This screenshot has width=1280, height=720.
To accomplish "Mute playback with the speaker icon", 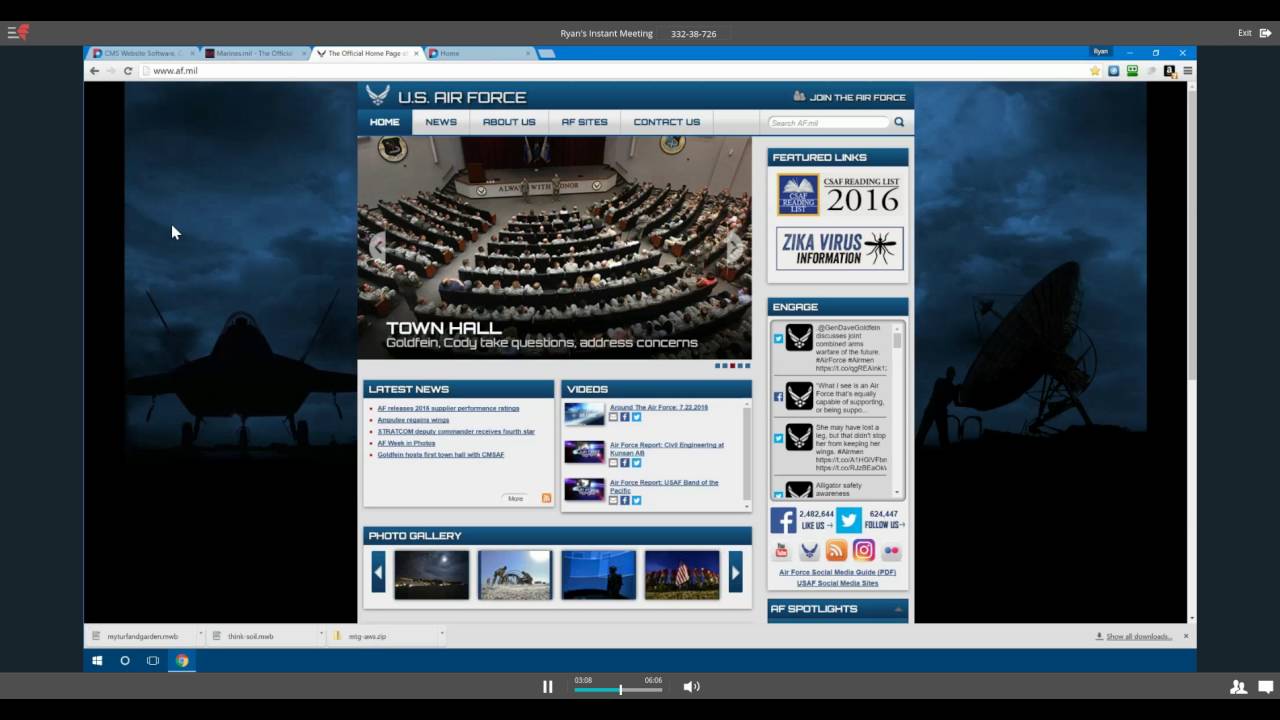I will pos(691,687).
